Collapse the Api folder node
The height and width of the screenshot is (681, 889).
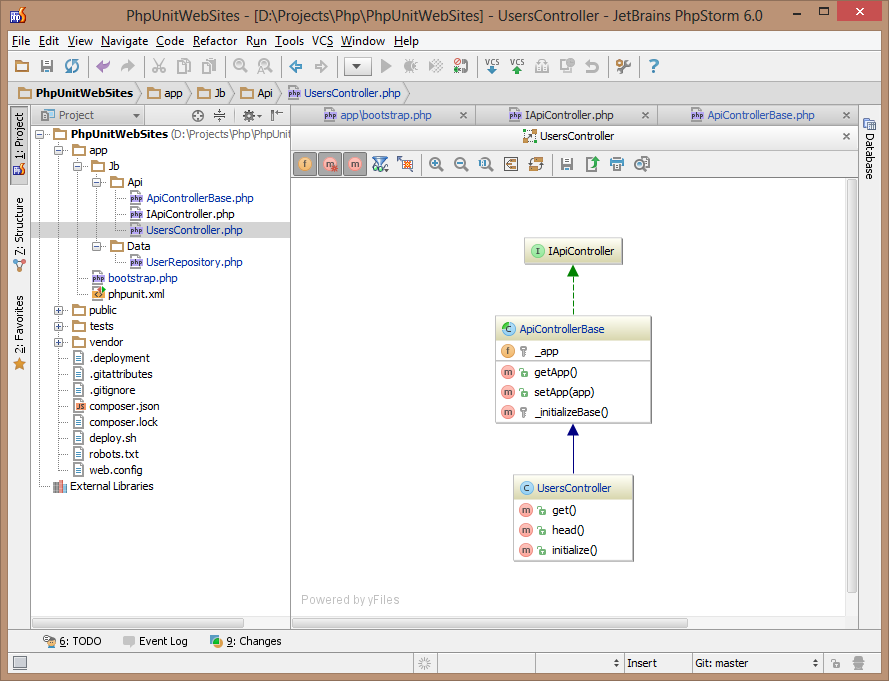pyautogui.click(x=96, y=182)
